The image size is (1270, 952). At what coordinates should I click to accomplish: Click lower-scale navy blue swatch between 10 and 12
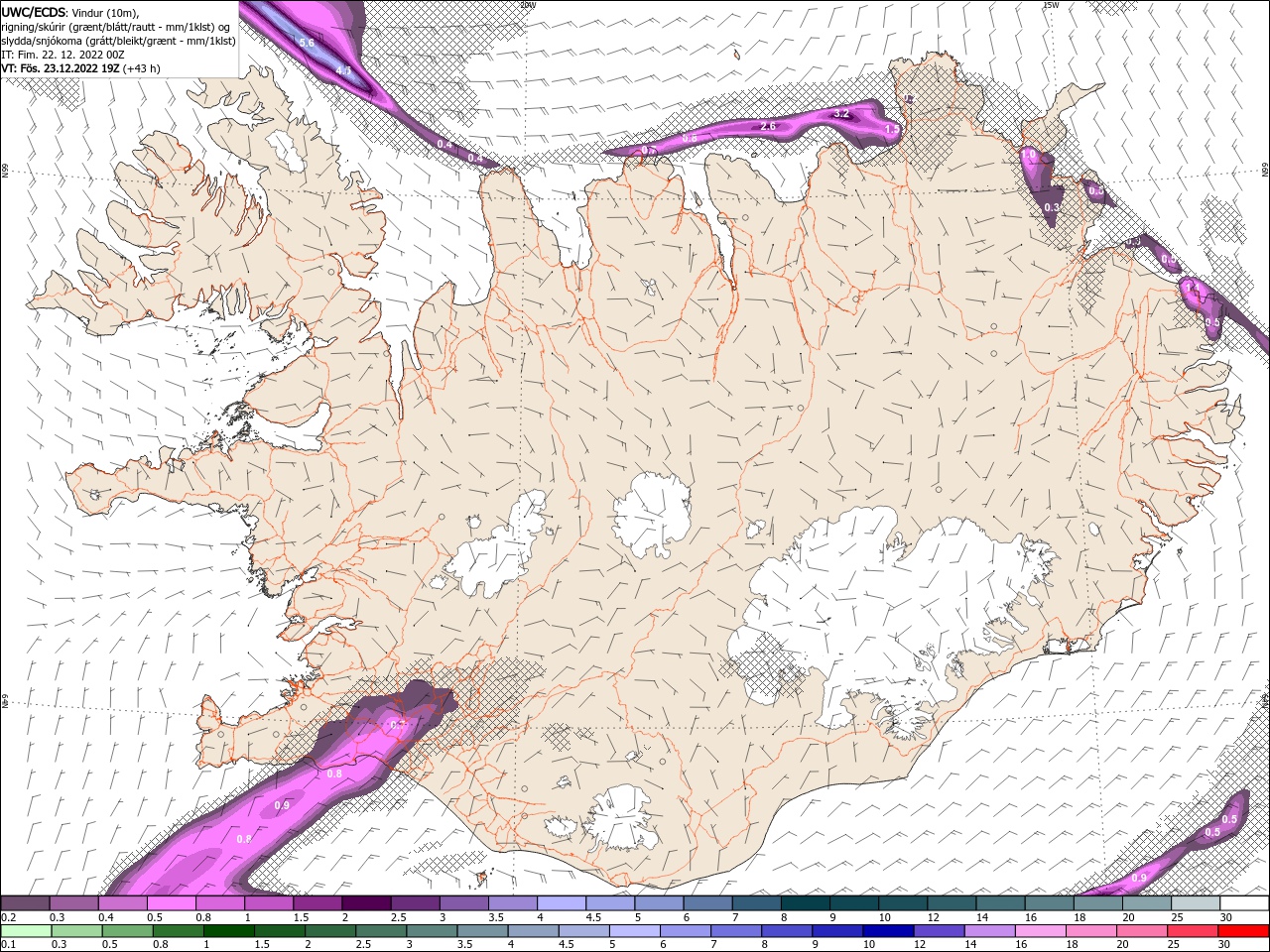click(x=889, y=931)
